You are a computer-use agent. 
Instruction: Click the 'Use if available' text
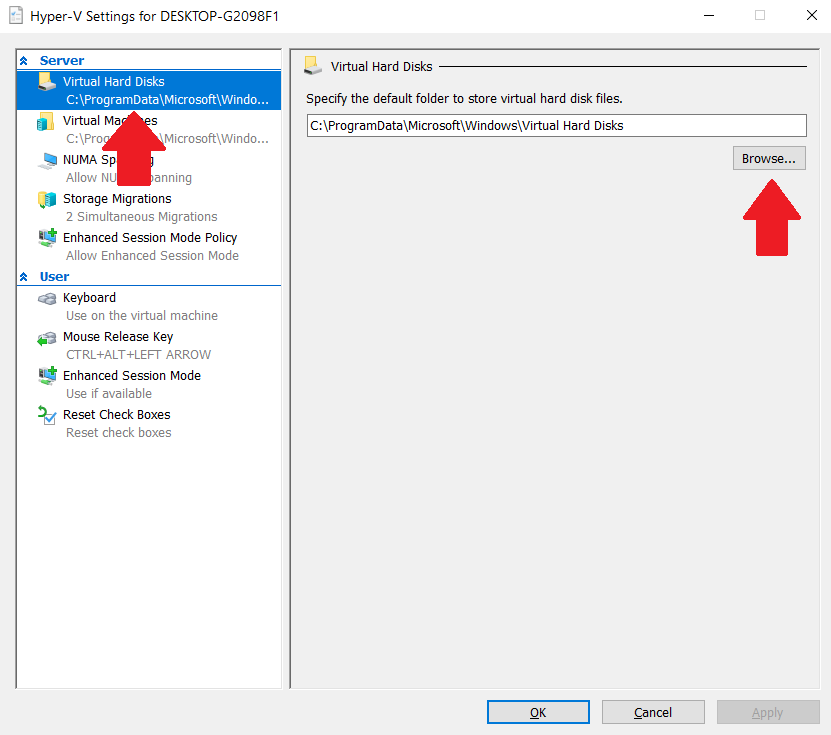109,394
